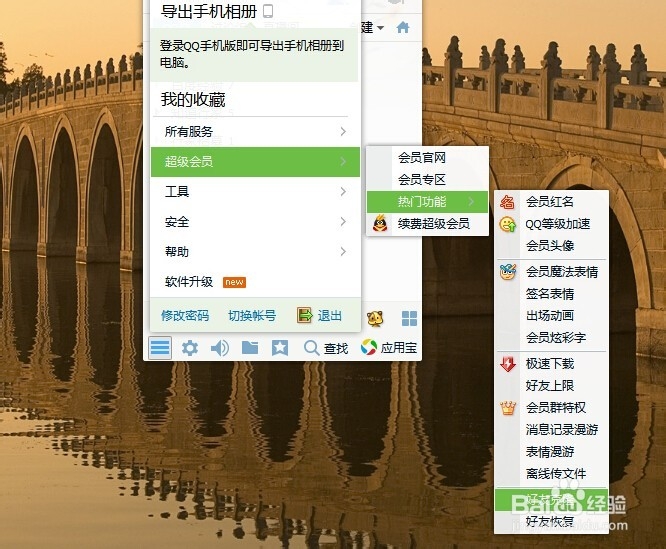The image size is (666, 549).
Task: Choose 续费超级会员 submenu item
Action: coord(428,223)
